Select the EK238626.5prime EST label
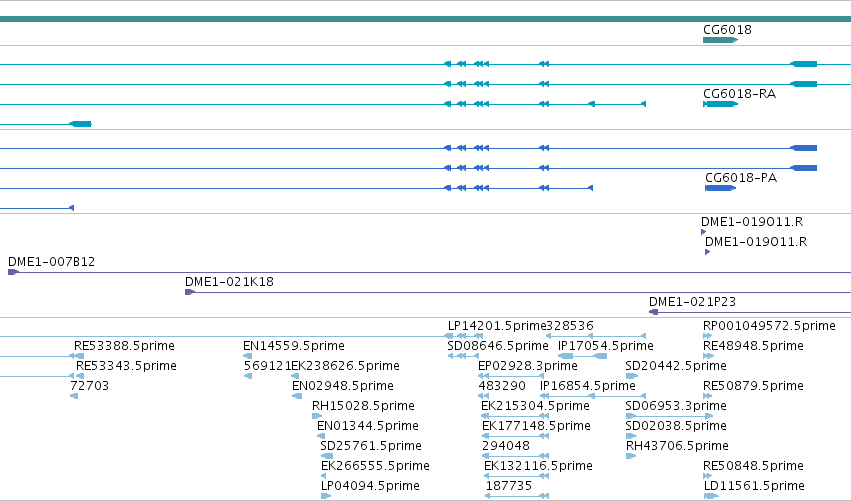 coord(345,366)
